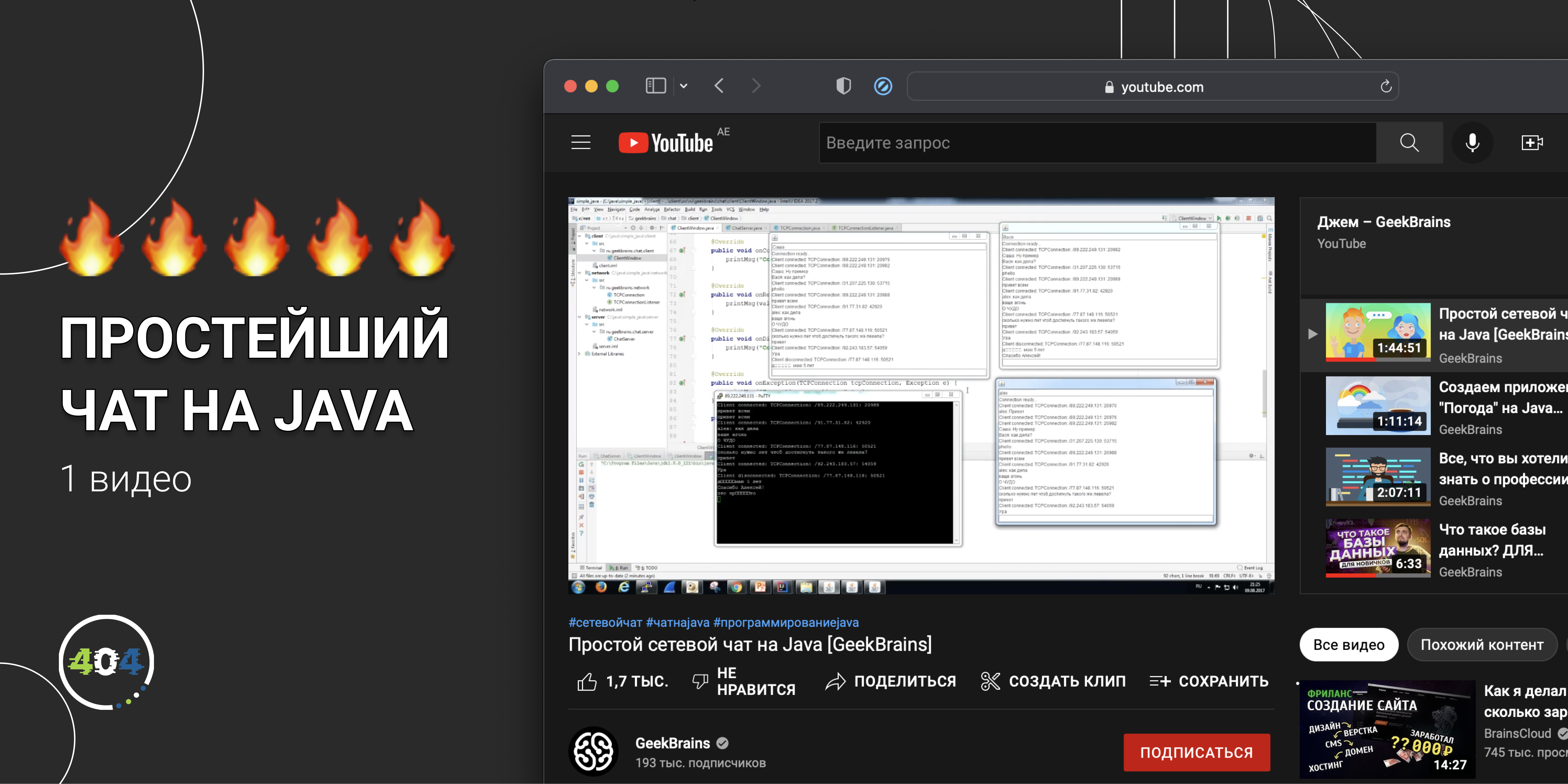The height and width of the screenshot is (784, 1568).
Task: Open the privacy shield report icon
Action: [x=843, y=86]
